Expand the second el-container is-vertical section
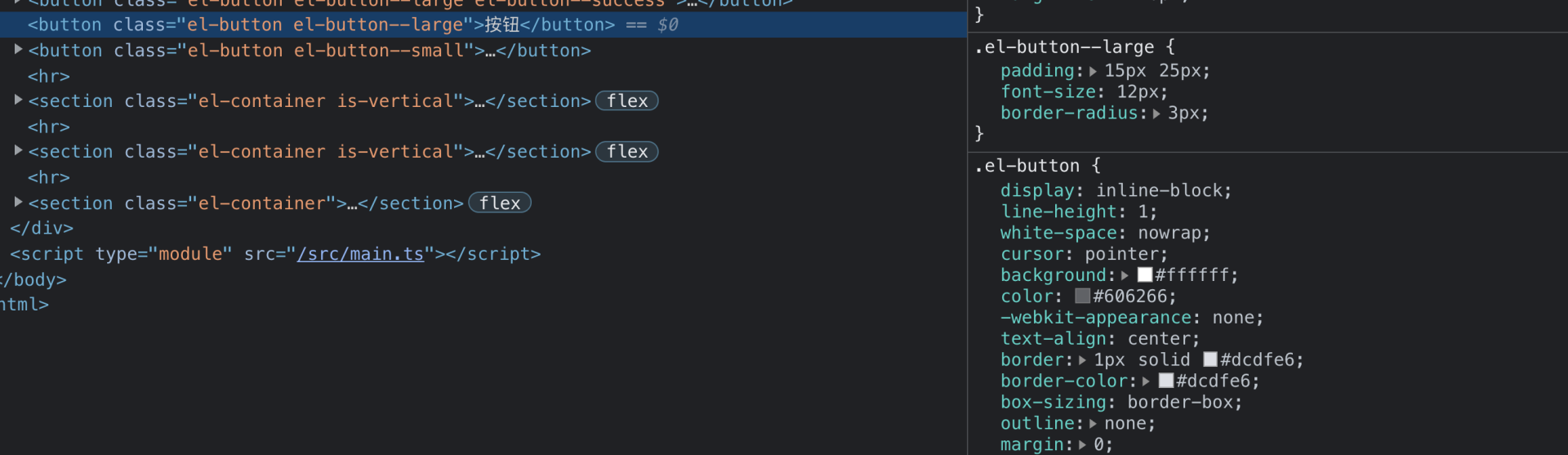1568x455 pixels. click(x=18, y=151)
